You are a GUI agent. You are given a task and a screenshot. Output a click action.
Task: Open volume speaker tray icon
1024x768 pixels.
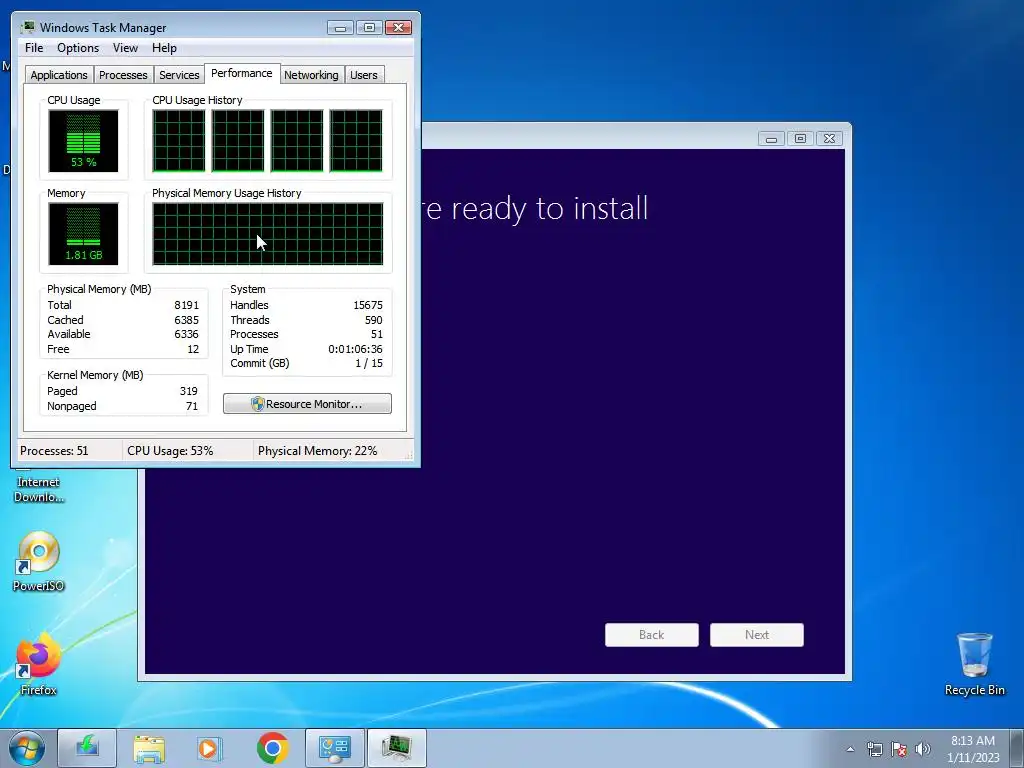[x=923, y=749]
